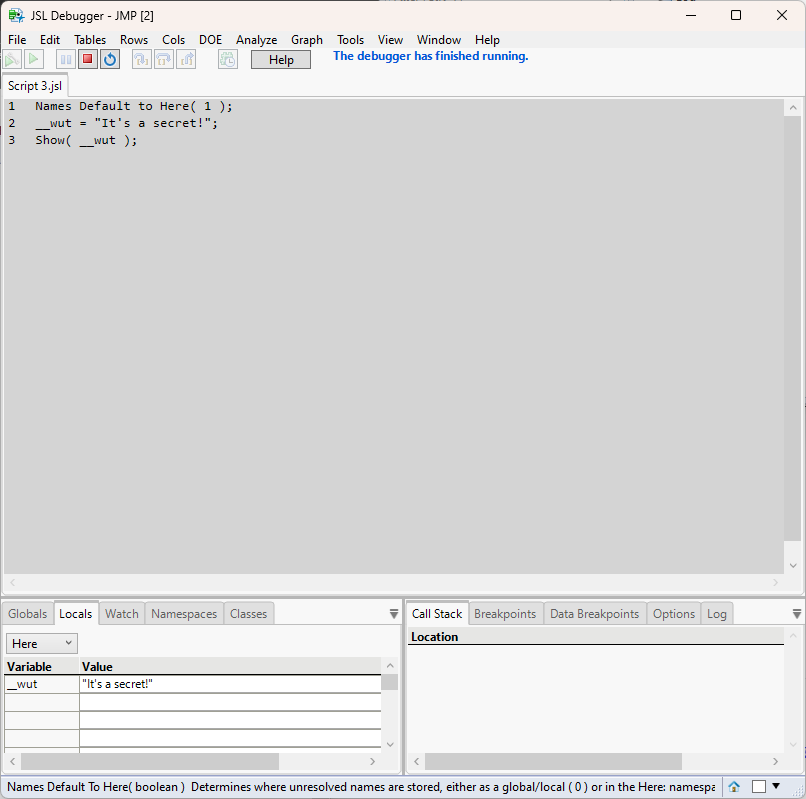Open the Call Stack panel tab list arrow
Screen dimensions: 806x799
(797, 613)
